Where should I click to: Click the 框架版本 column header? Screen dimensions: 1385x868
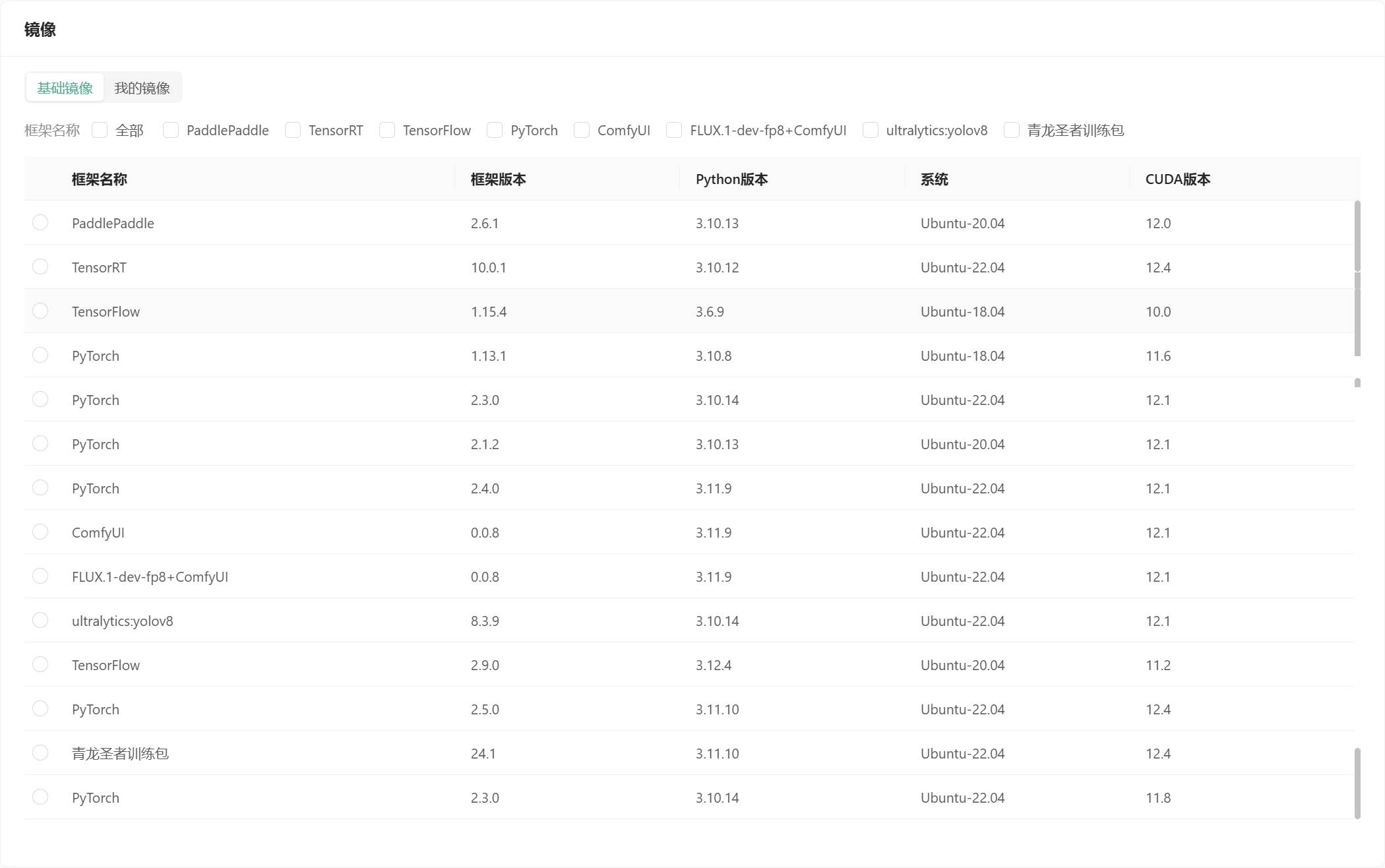click(498, 179)
